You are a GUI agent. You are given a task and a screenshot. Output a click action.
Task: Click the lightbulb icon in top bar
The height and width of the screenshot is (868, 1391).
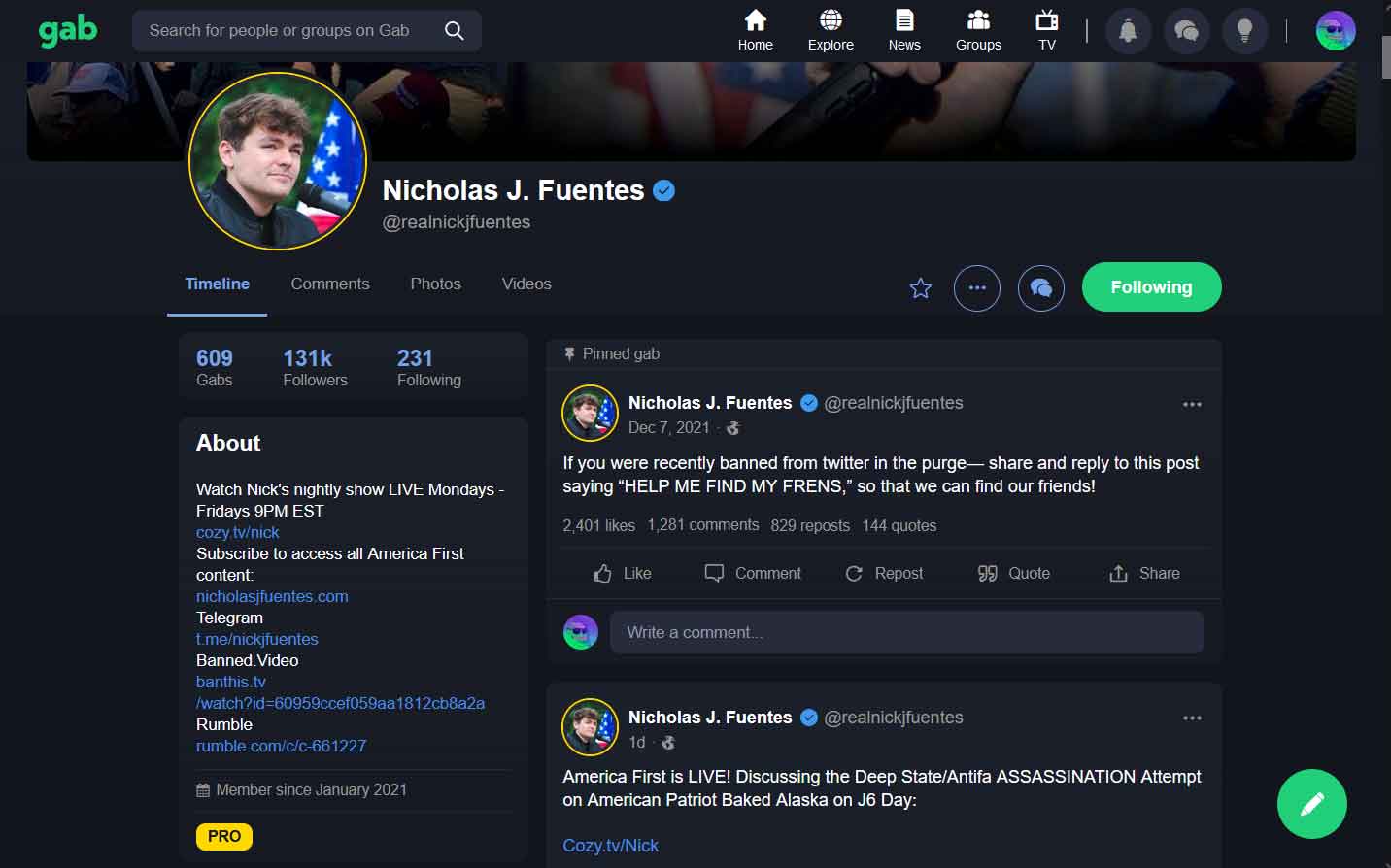click(1244, 31)
